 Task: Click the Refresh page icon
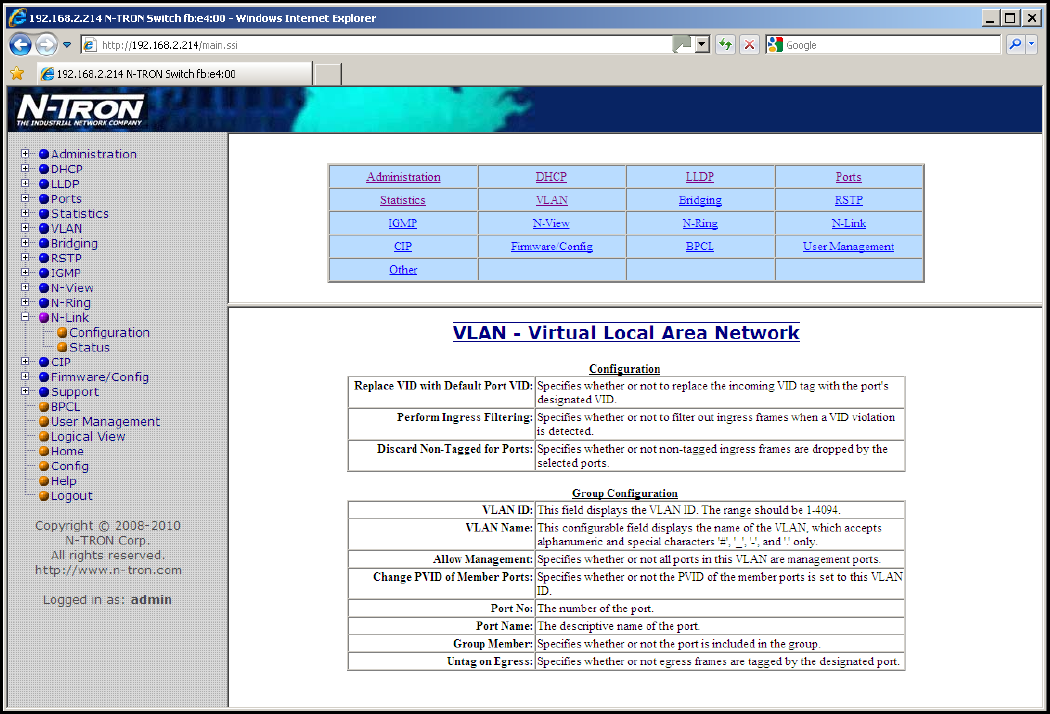tap(725, 45)
